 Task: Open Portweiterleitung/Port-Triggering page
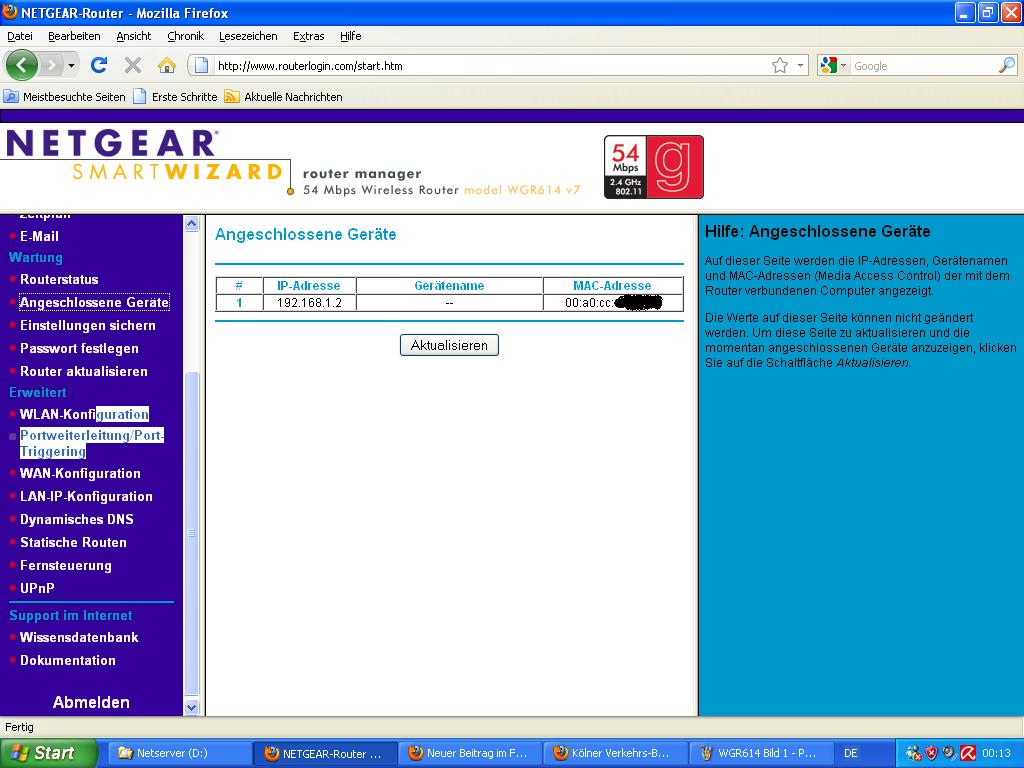click(x=91, y=443)
